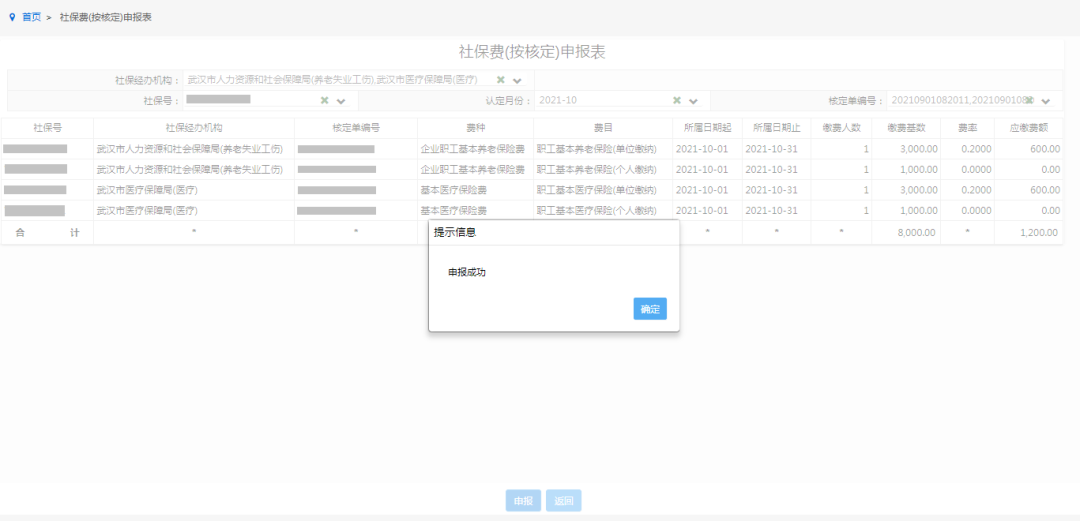
Task: Click the 合计 label in the totals row
Action: click(47, 233)
